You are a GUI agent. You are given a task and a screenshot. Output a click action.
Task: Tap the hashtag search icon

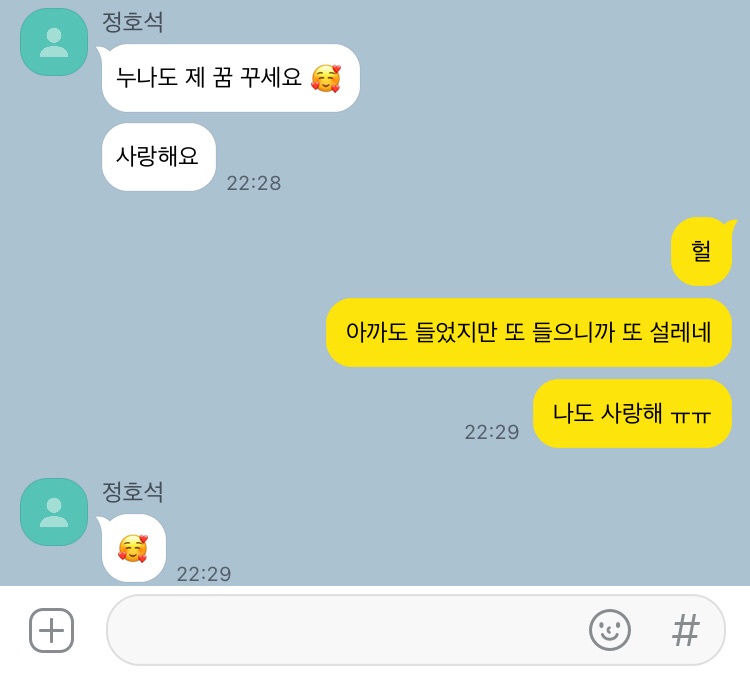685,630
